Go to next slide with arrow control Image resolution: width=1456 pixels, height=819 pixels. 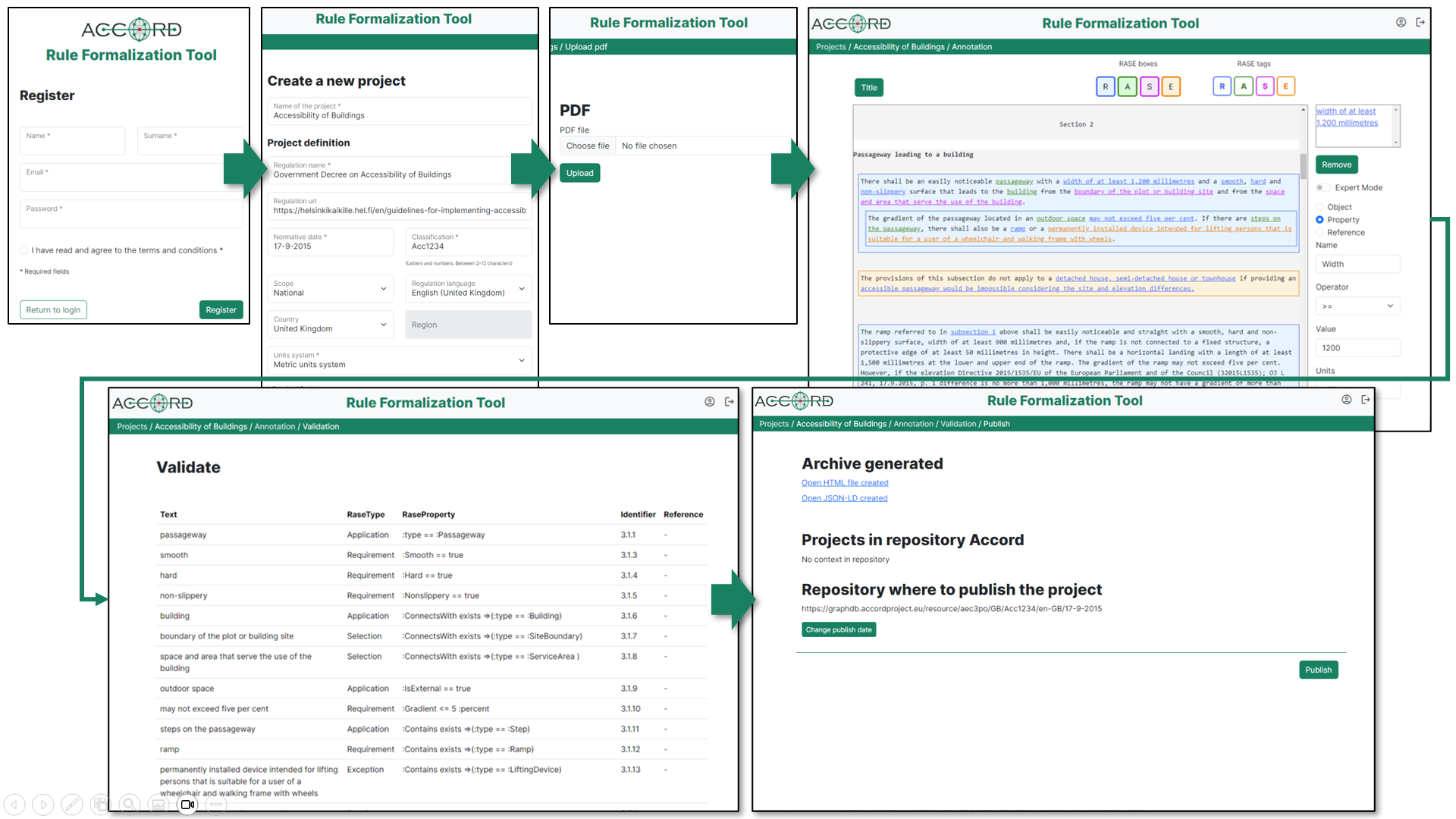[43, 805]
